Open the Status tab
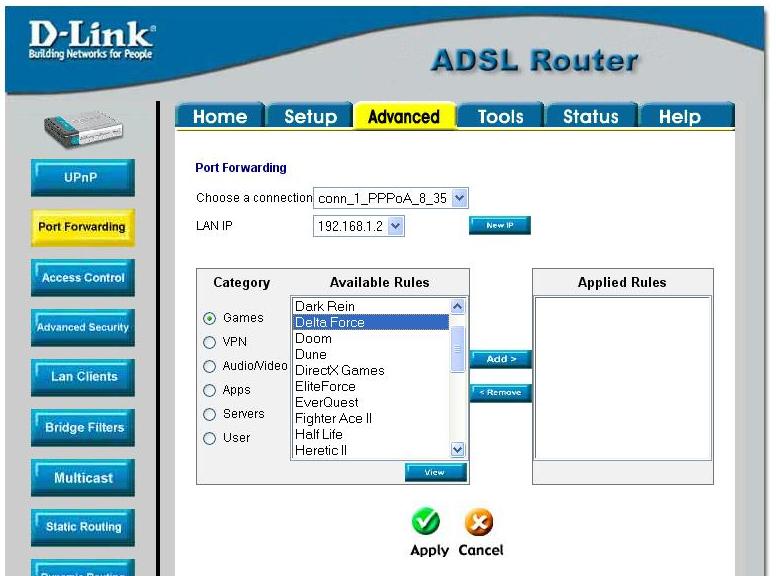Screen dimensions: 776x576 coord(590,116)
